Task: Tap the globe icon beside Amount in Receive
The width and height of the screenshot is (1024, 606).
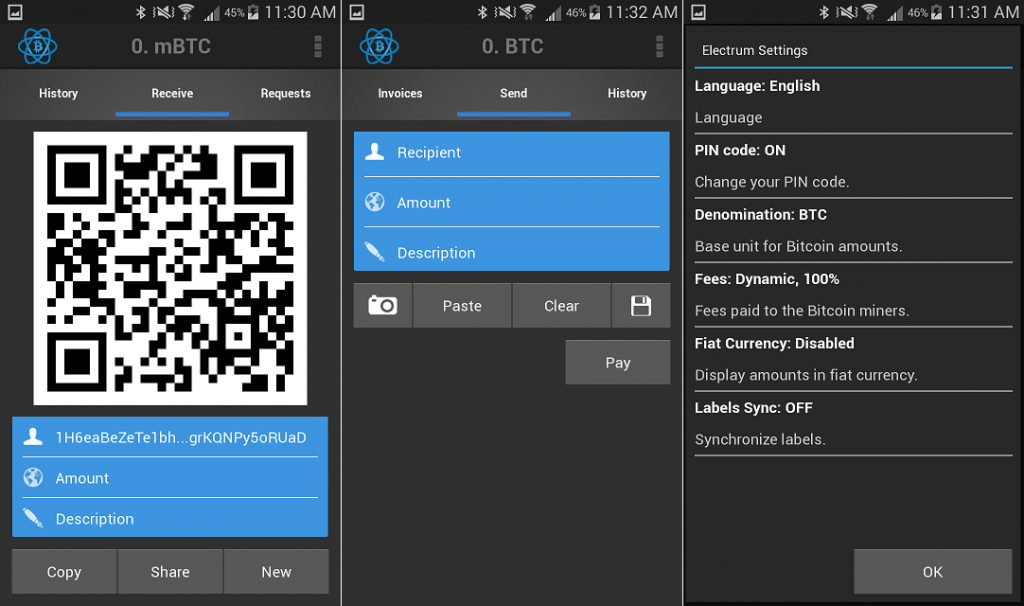Action: click(33, 477)
